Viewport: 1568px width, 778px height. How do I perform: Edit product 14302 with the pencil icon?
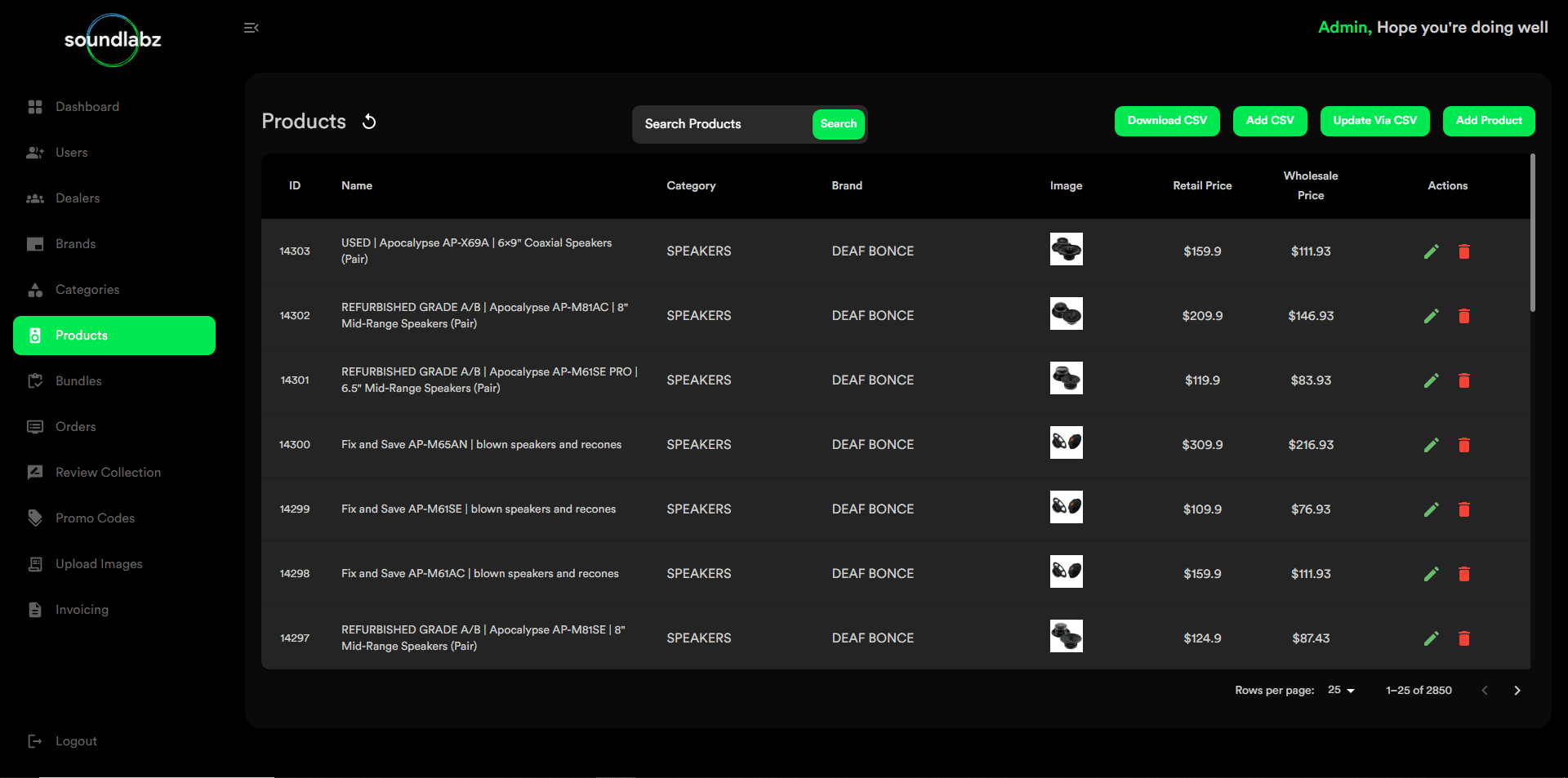pyautogui.click(x=1431, y=316)
